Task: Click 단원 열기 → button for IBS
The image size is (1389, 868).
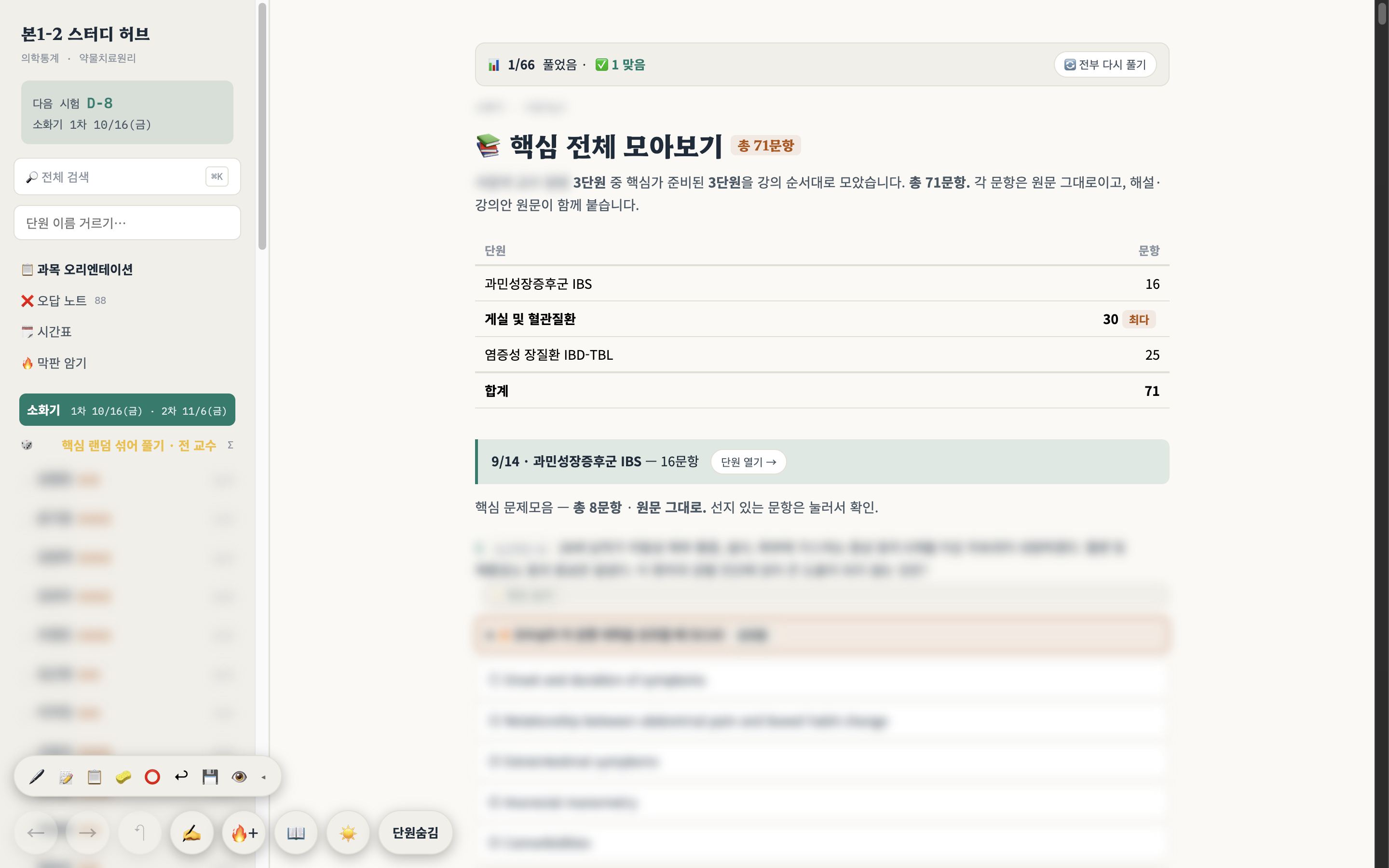Action: [x=749, y=461]
